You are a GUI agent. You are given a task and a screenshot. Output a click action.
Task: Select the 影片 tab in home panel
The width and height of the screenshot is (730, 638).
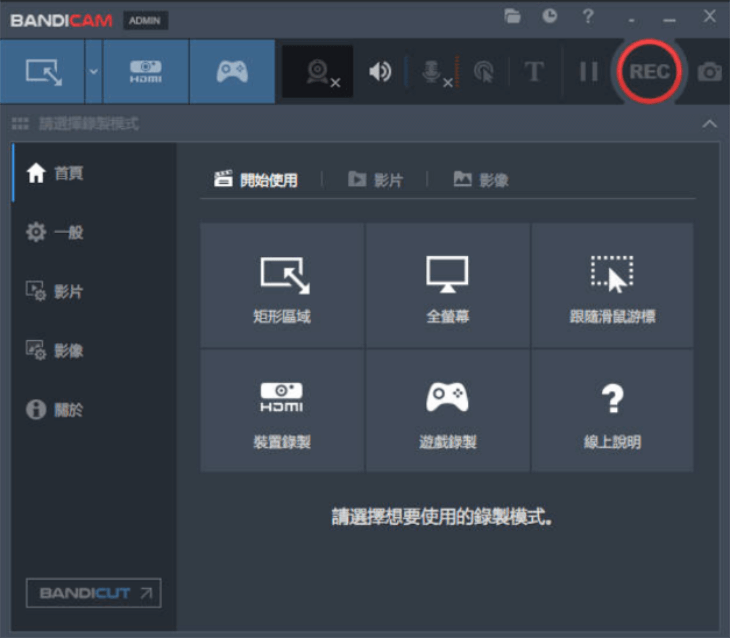click(375, 180)
